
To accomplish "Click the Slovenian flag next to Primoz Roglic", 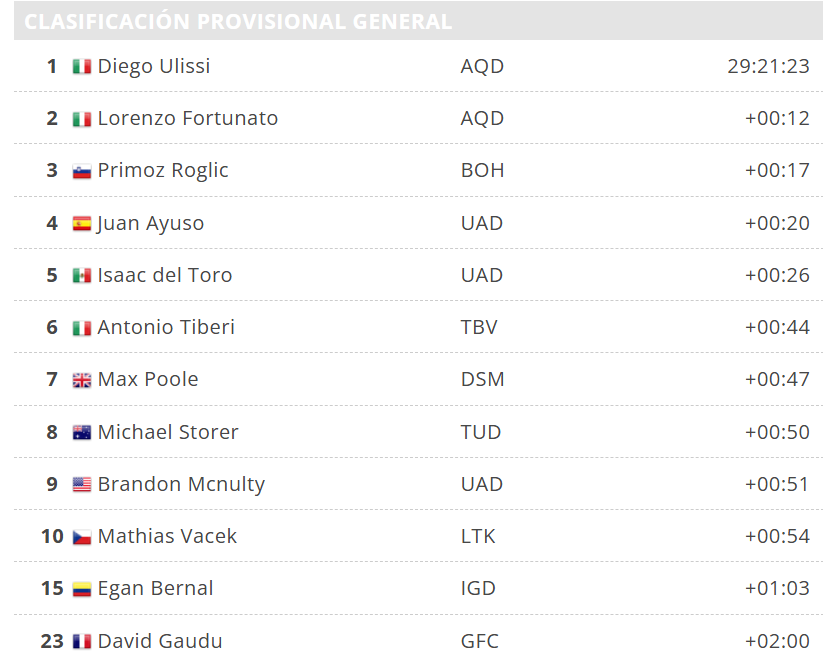I will (x=82, y=171).
